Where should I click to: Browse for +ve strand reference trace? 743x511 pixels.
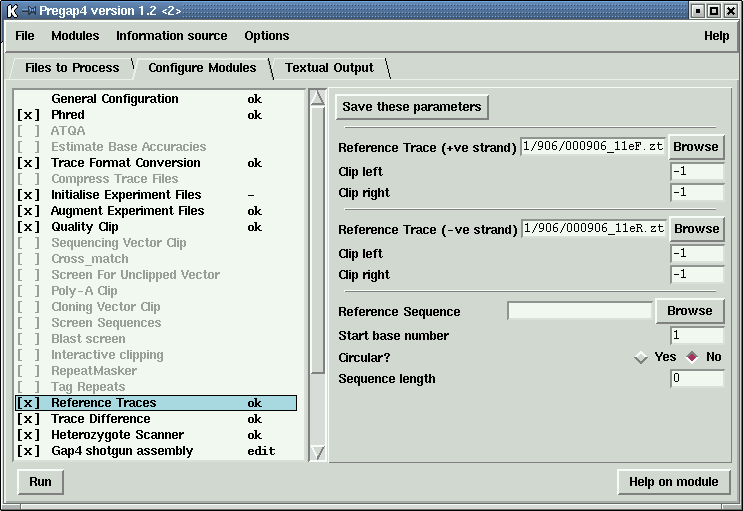tap(695, 147)
